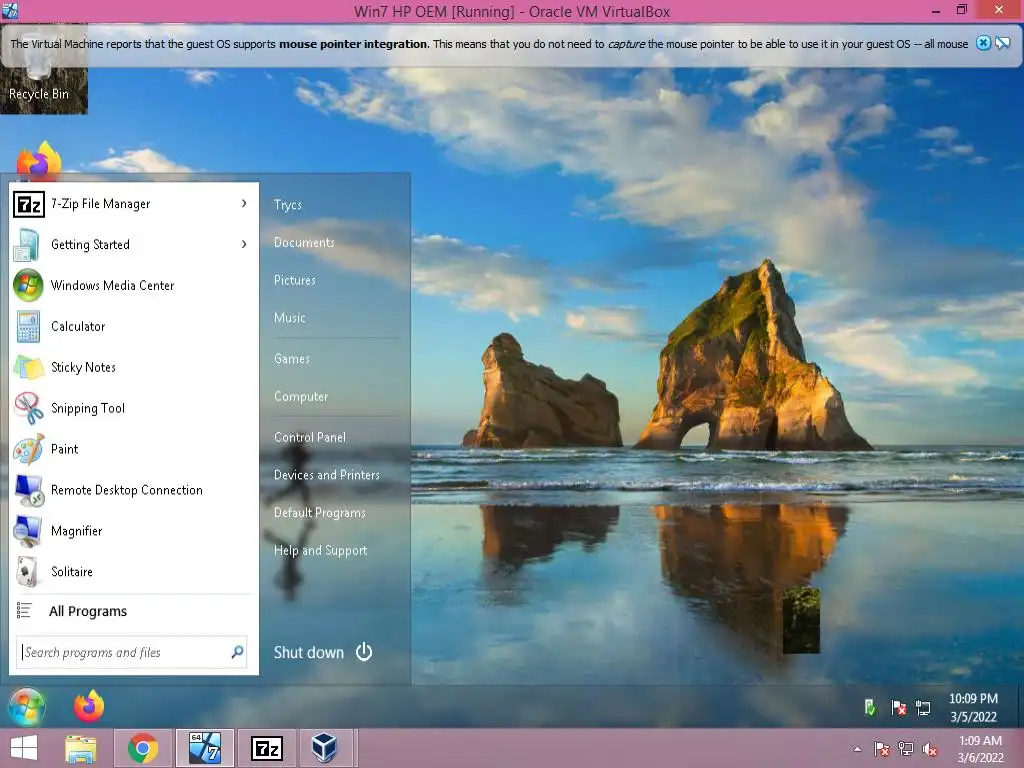Click the Shut down button
The width and height of the screenshot is (1024, 768).
pos(309,652)
